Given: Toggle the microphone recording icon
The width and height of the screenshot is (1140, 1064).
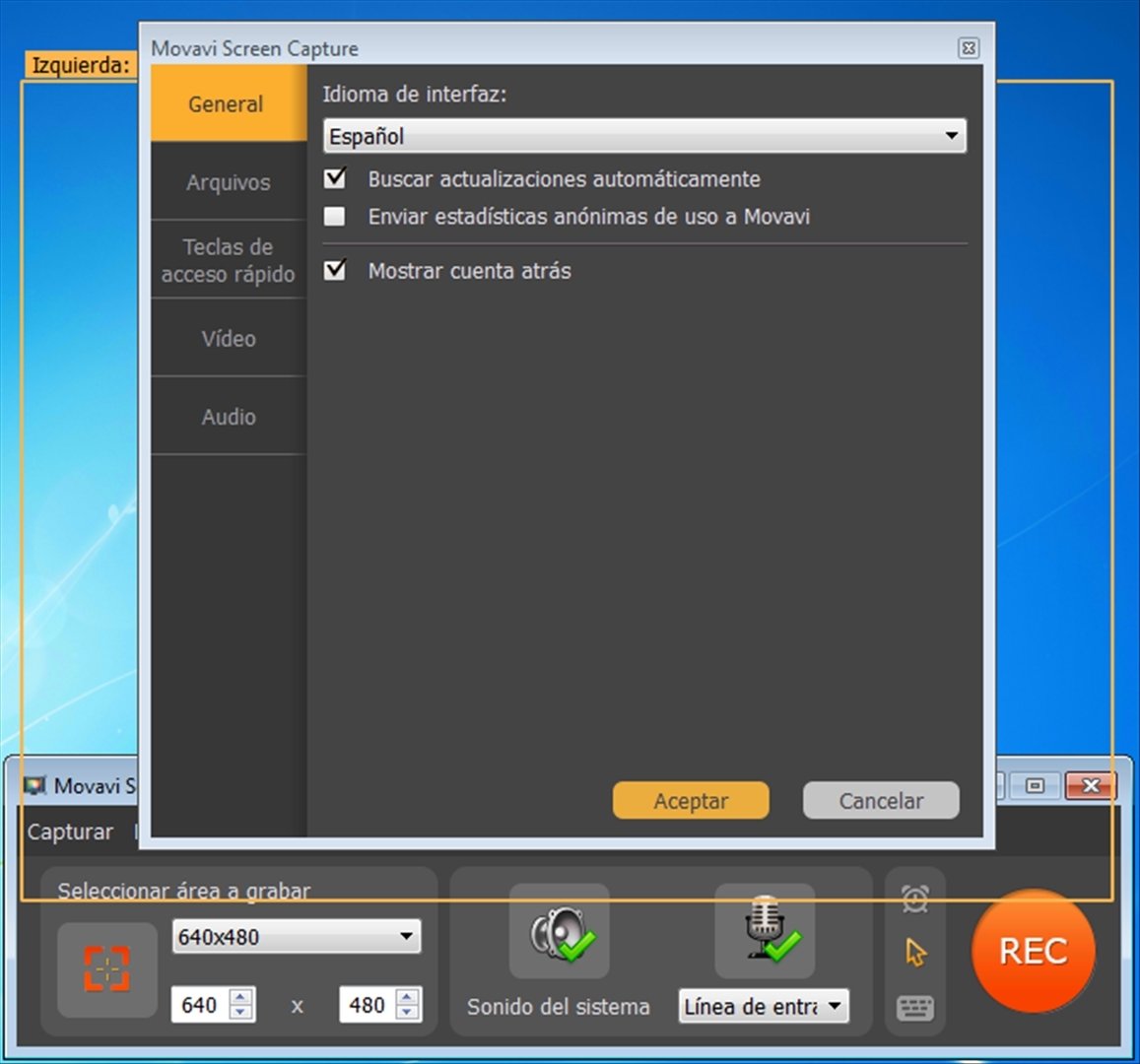Looking at the screenshot, I should click(x=765, y=931).
